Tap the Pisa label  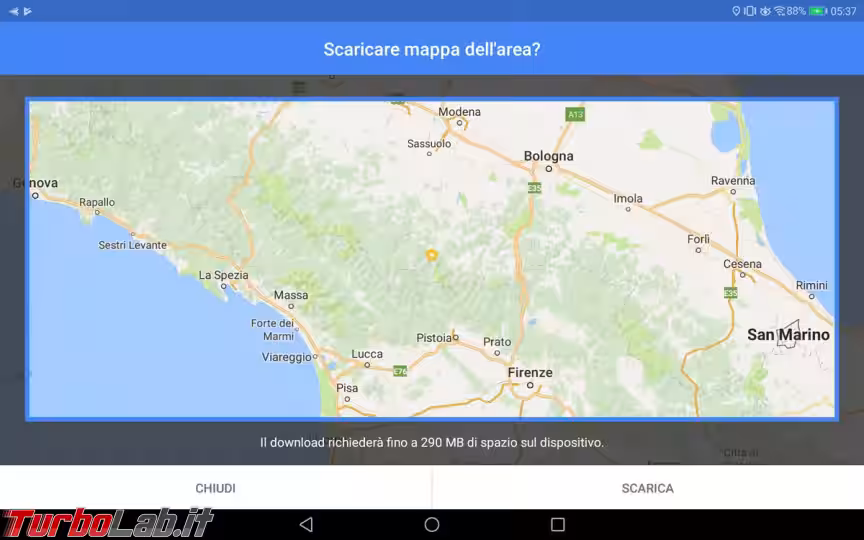coord(347,388)
